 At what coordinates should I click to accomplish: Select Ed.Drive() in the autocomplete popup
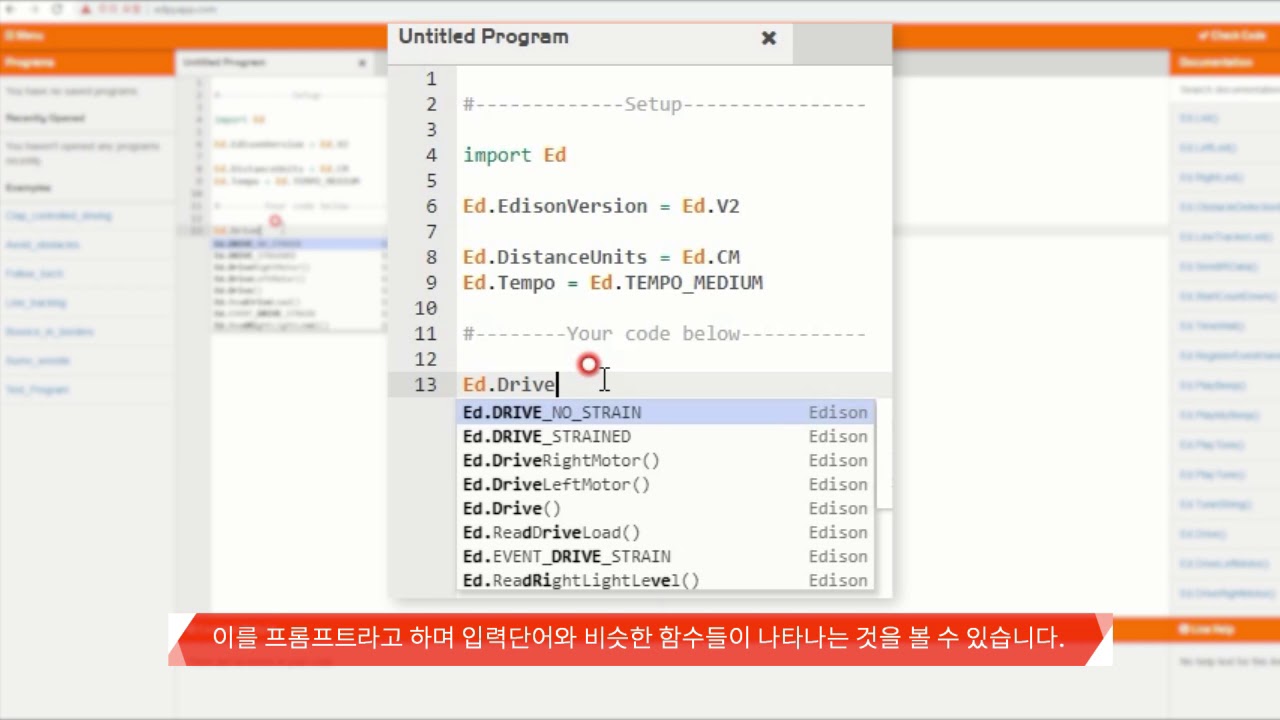665,508
